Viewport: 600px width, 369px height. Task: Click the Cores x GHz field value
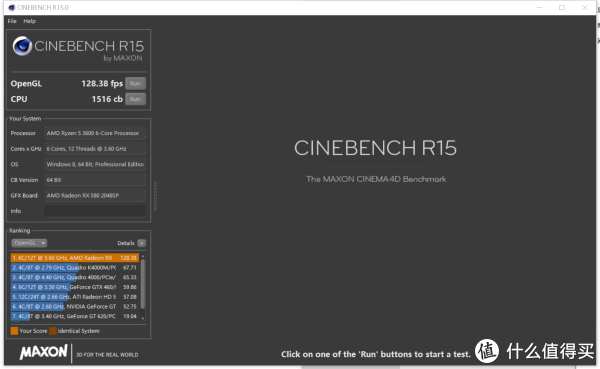95,149
